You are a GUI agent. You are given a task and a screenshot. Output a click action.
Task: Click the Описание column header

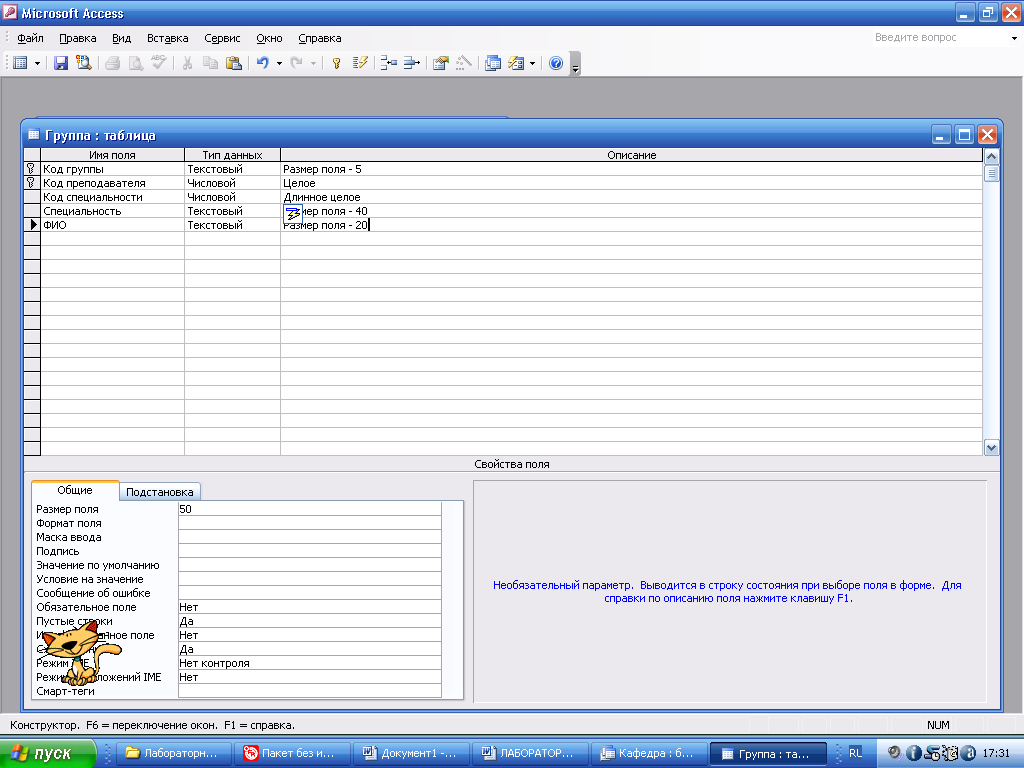pyautogui.click(x=632, y=155)
